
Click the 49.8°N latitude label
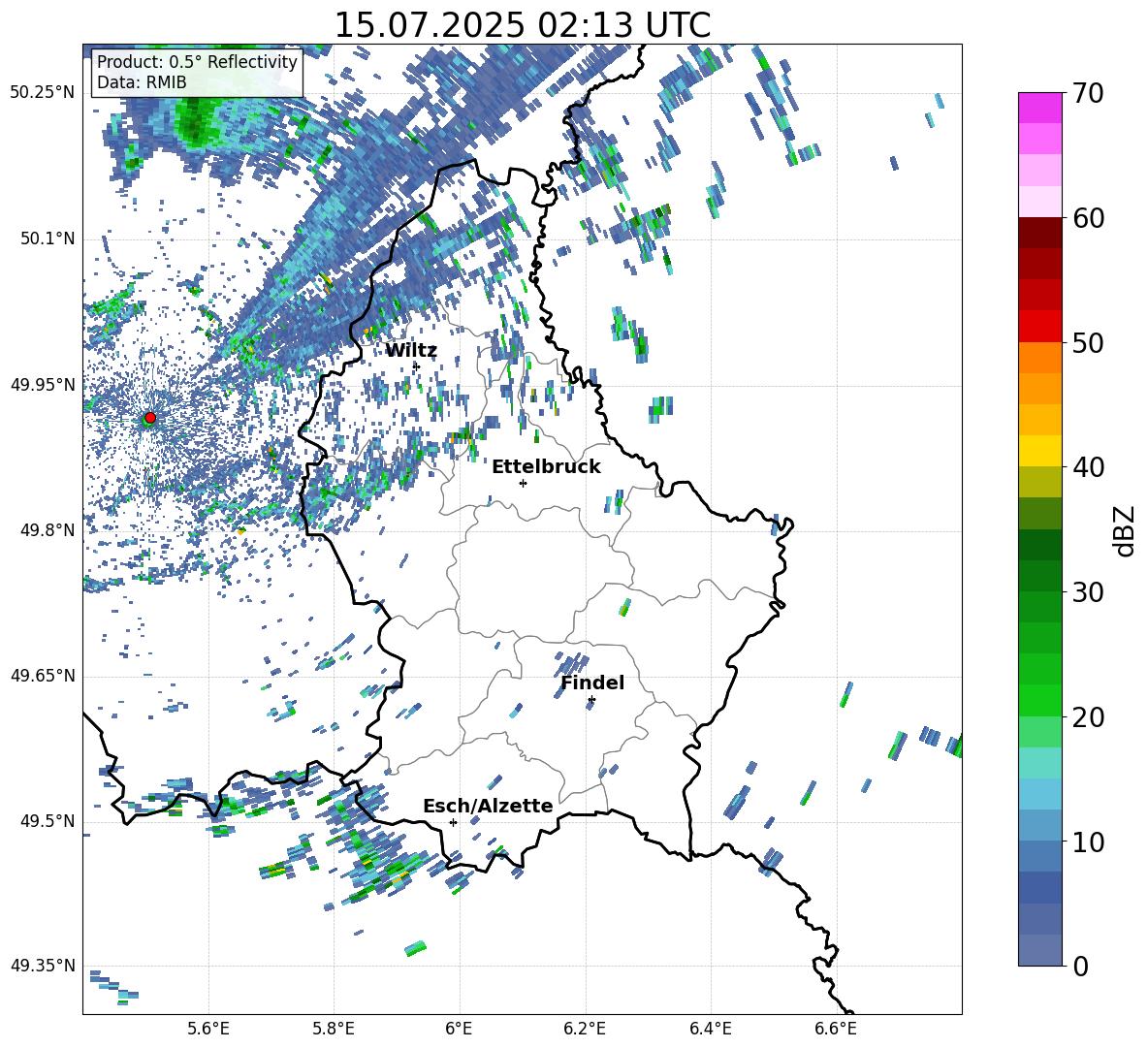pos(48,530)
